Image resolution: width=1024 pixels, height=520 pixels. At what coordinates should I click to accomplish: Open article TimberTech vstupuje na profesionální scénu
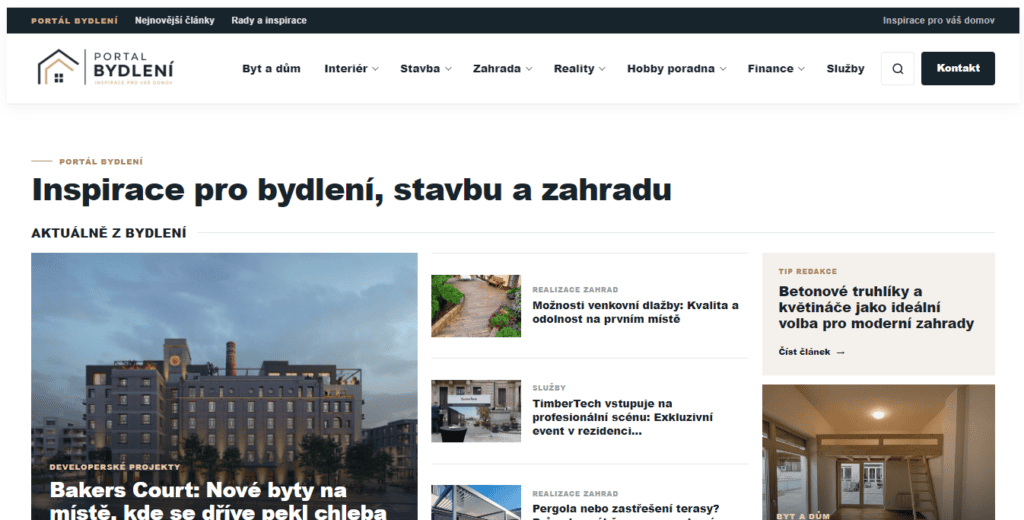[622, 417]
